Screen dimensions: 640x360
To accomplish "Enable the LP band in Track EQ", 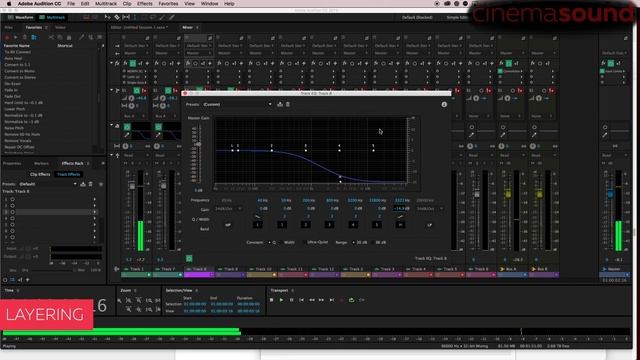I will click(429, 225).
